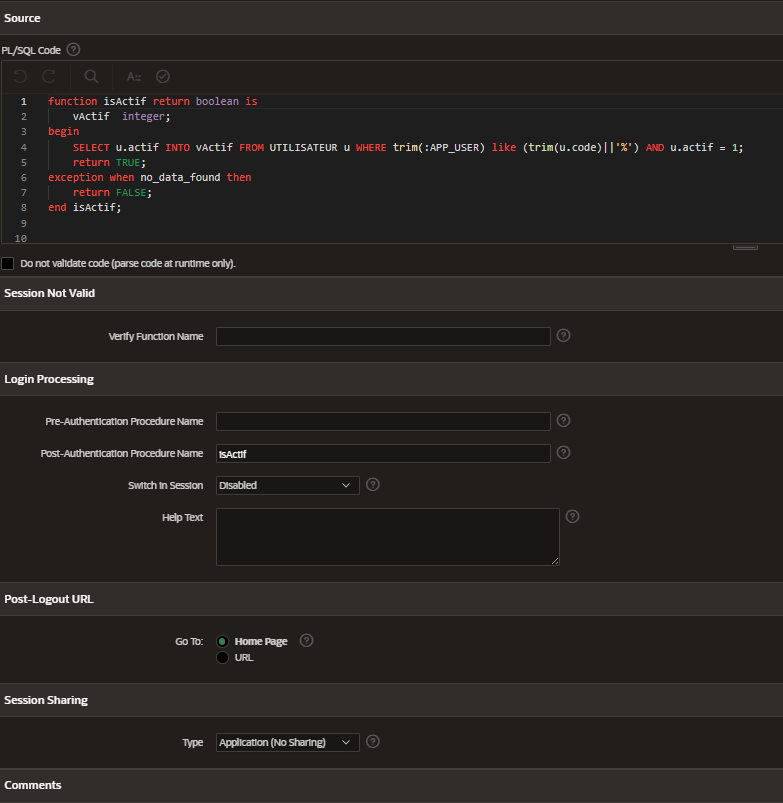Validate code using the checkmark circle icon

pos(163,76)
